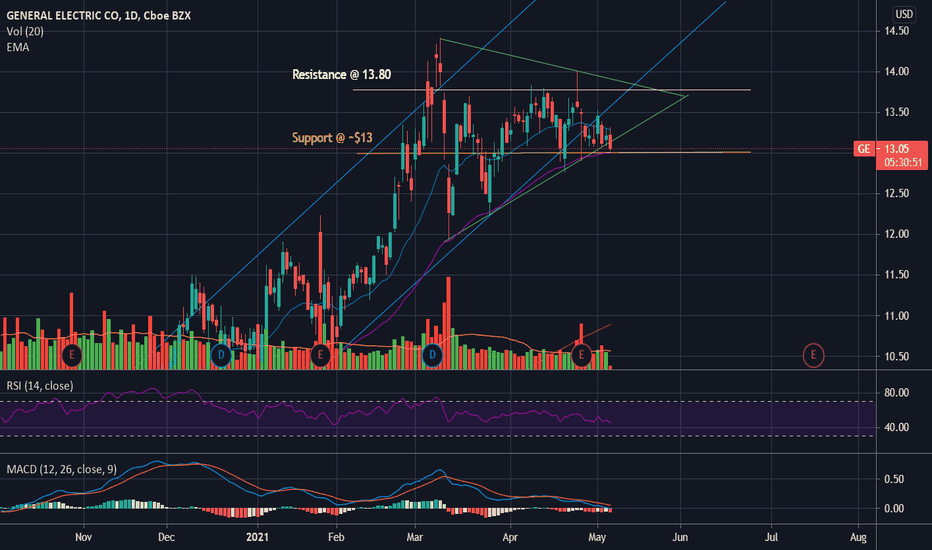Click the Feb label on time axis
Viewport: 932px width, 550px height.
(336, 537)
